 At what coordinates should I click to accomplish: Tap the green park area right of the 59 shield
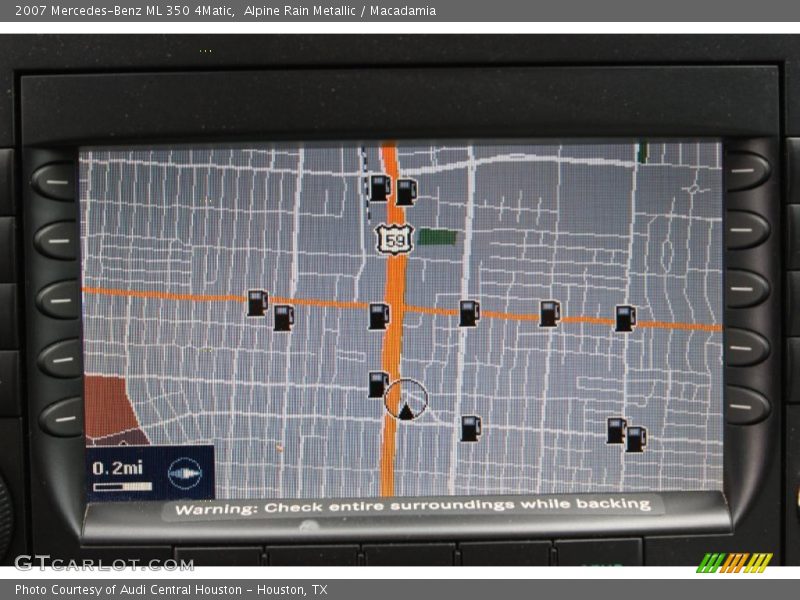click(x=437, y=237)
